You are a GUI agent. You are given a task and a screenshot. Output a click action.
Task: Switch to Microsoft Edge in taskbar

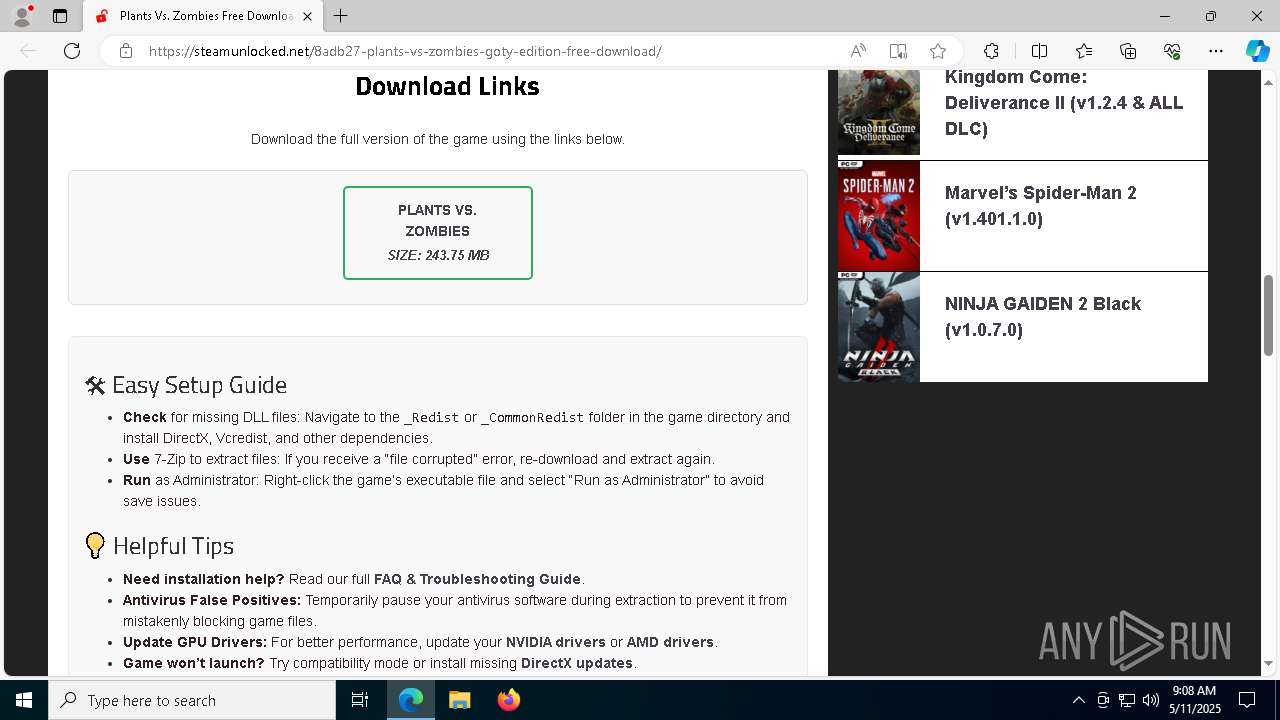click(411, 700)
